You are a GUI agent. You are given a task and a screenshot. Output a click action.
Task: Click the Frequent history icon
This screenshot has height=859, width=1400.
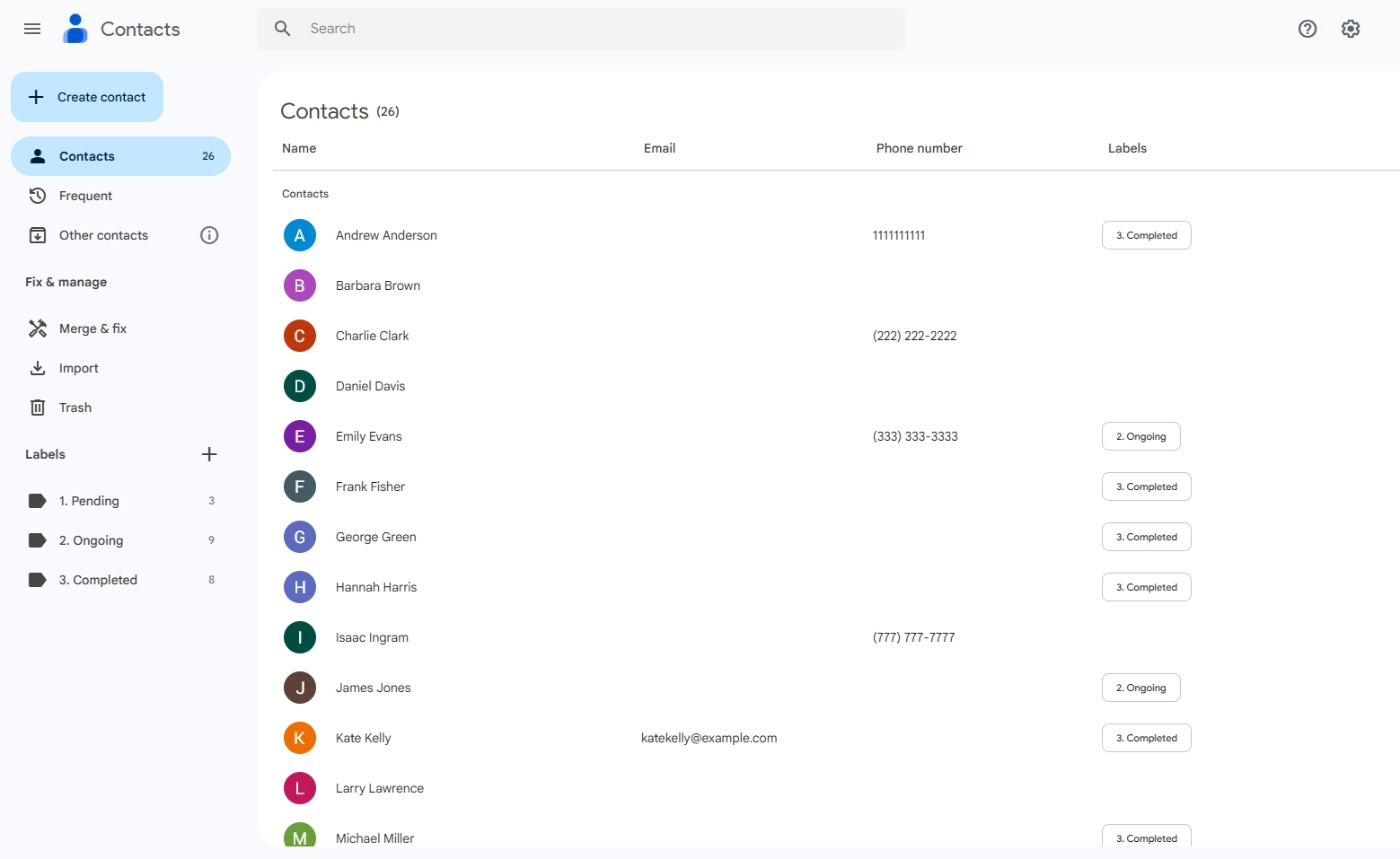coord(38,196)
